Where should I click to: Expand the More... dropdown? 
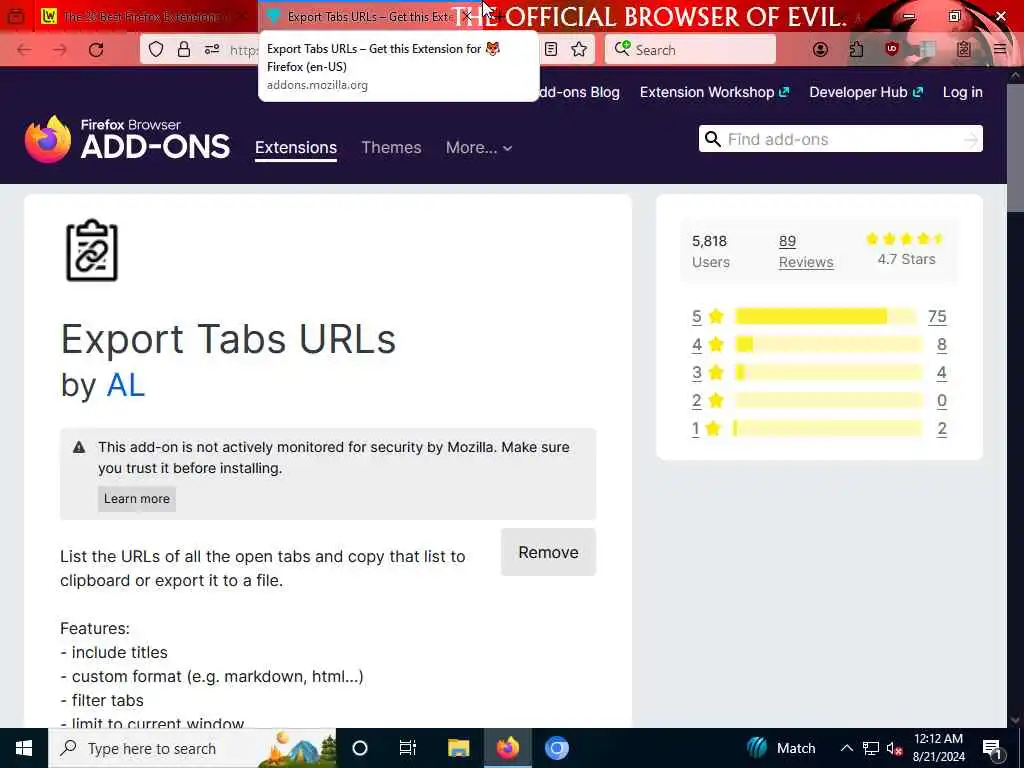pos(479,148)
